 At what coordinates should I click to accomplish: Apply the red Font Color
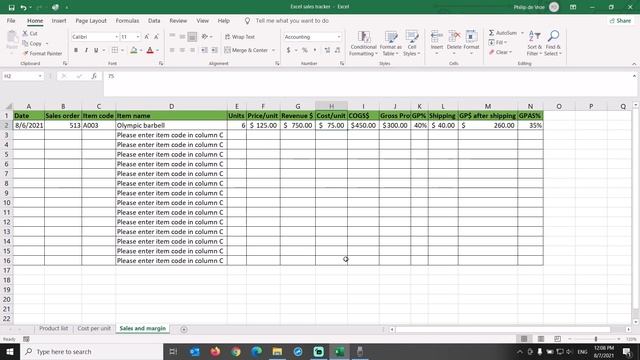pos(150,50)
